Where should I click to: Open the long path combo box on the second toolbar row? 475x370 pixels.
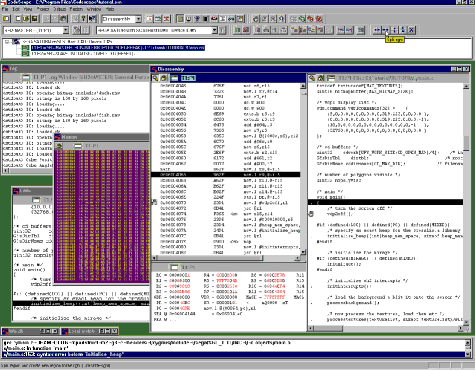[x=157, y=30]
